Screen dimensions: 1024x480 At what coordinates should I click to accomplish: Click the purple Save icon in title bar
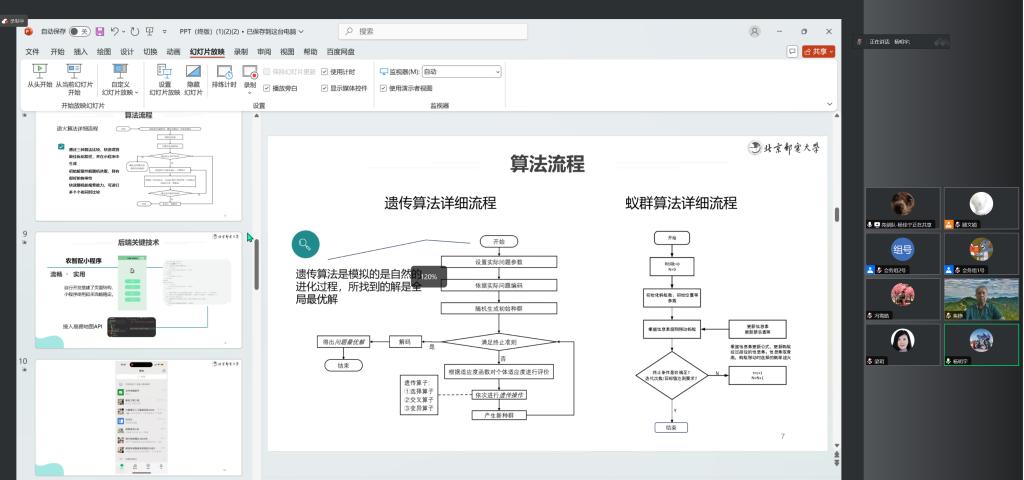(x=100, y=31)
